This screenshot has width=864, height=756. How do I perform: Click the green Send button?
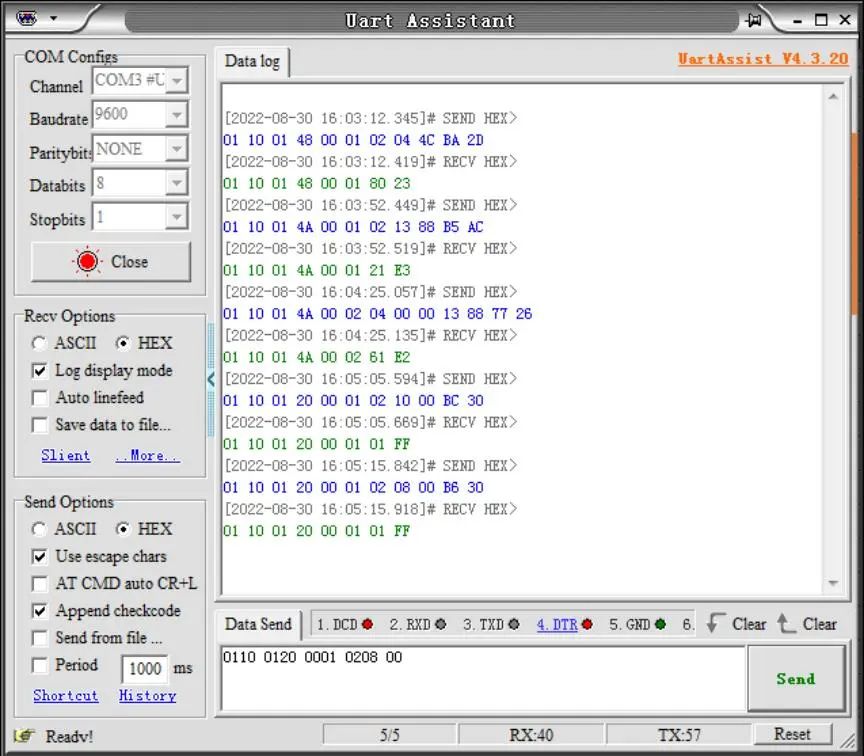(796, 679)
